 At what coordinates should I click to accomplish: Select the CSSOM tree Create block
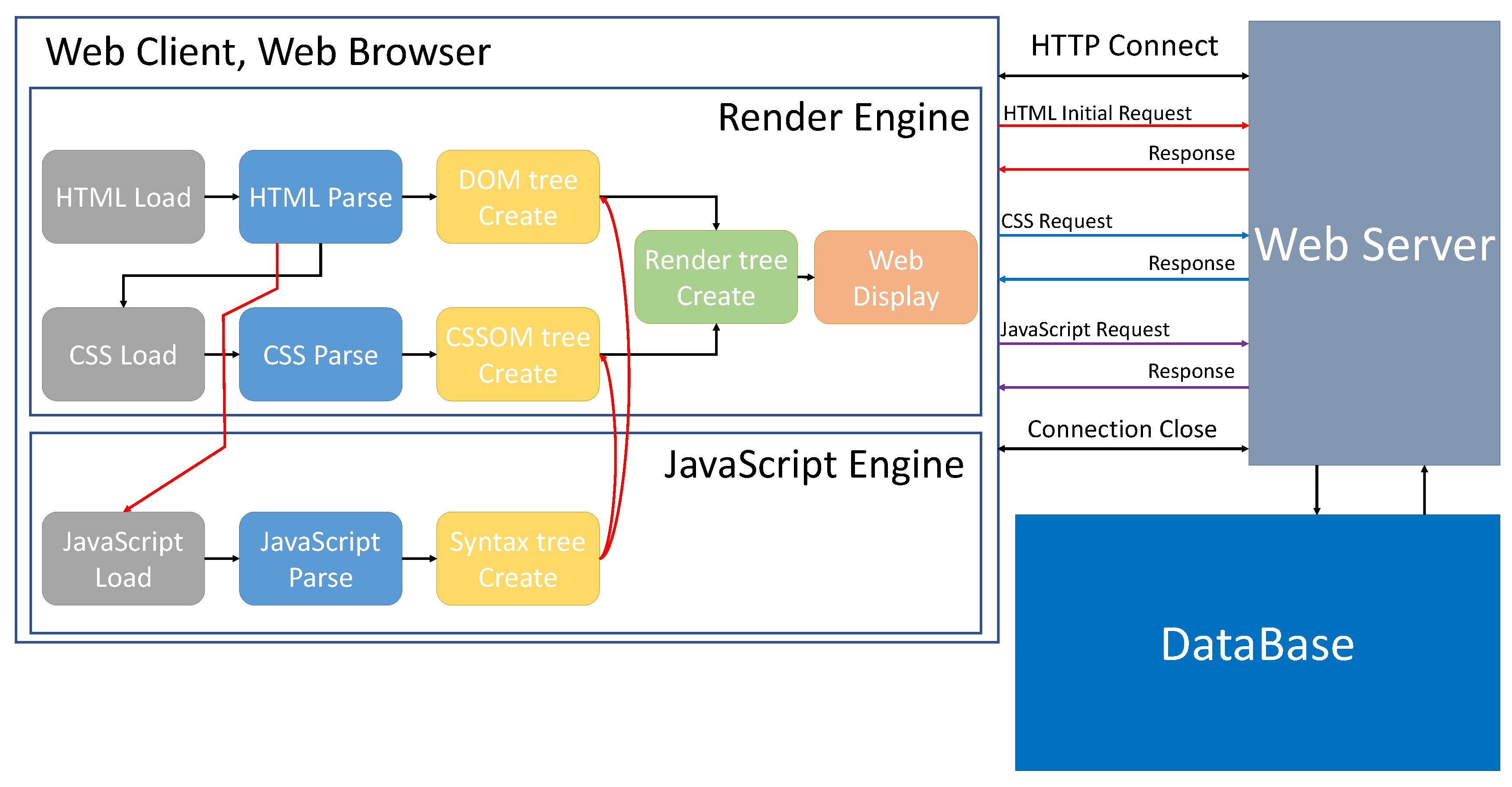tap(518, 354)
